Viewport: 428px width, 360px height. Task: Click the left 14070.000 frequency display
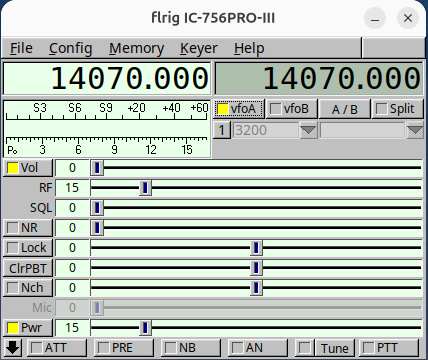[107, 79]
